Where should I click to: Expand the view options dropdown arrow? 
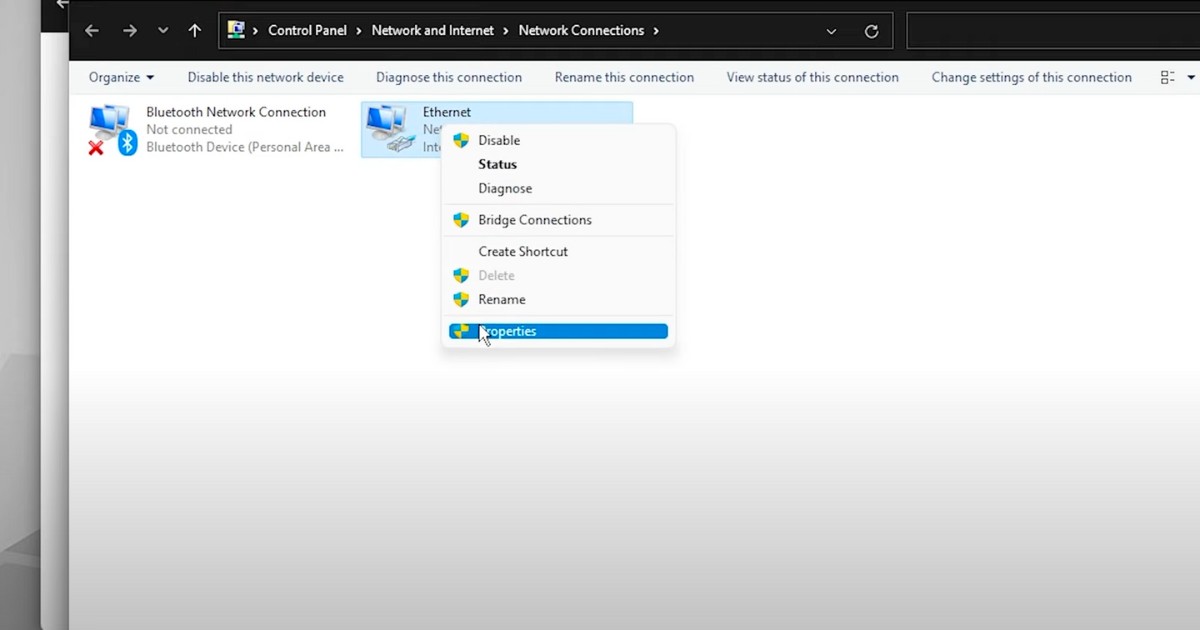pos(1191,77)
